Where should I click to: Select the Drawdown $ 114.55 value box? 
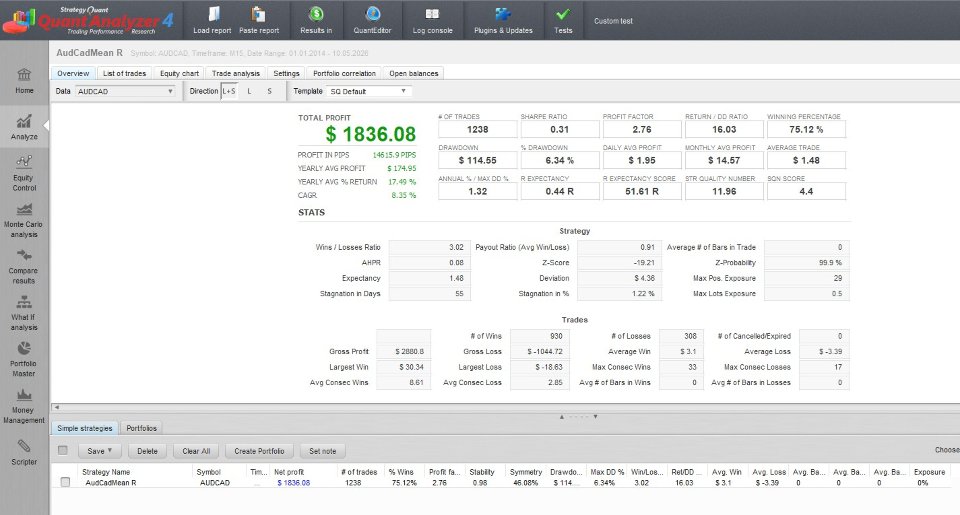(478, 160)
